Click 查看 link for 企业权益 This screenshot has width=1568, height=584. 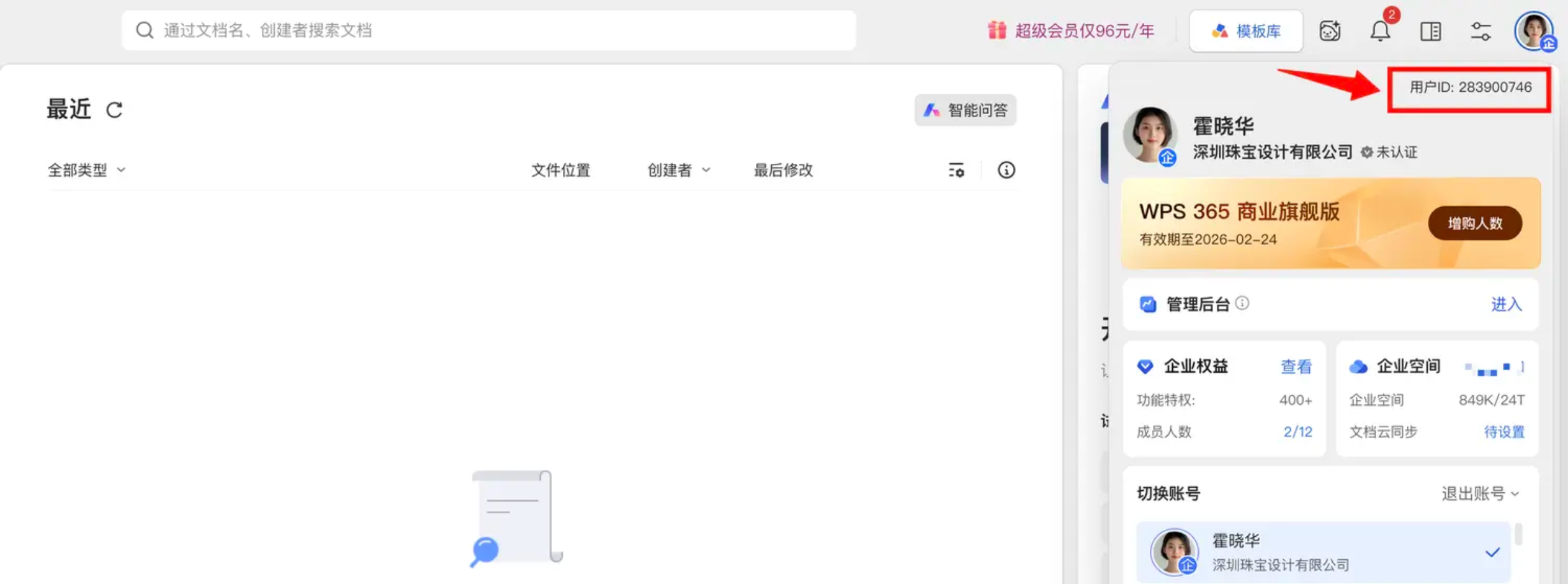[x=1296, y=367]
